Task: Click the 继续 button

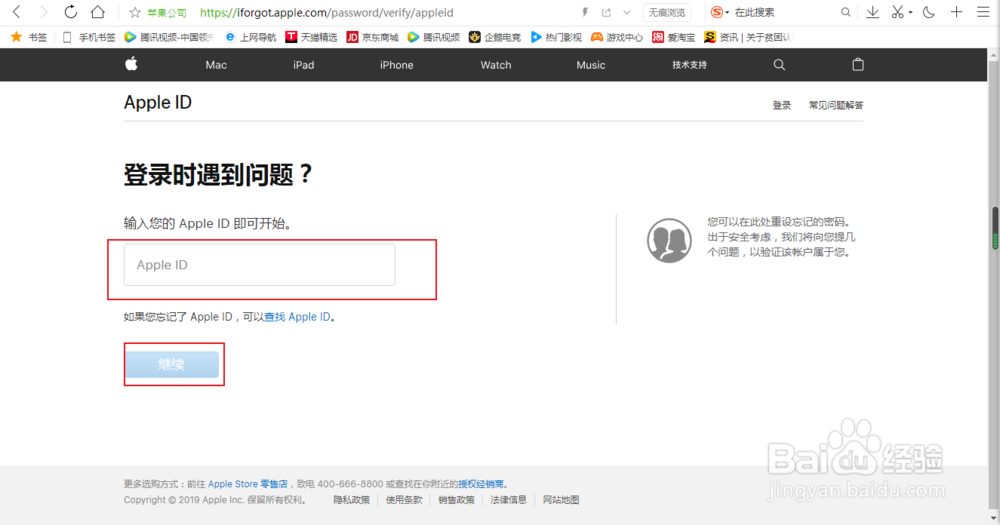Action: tap(172, 364)
